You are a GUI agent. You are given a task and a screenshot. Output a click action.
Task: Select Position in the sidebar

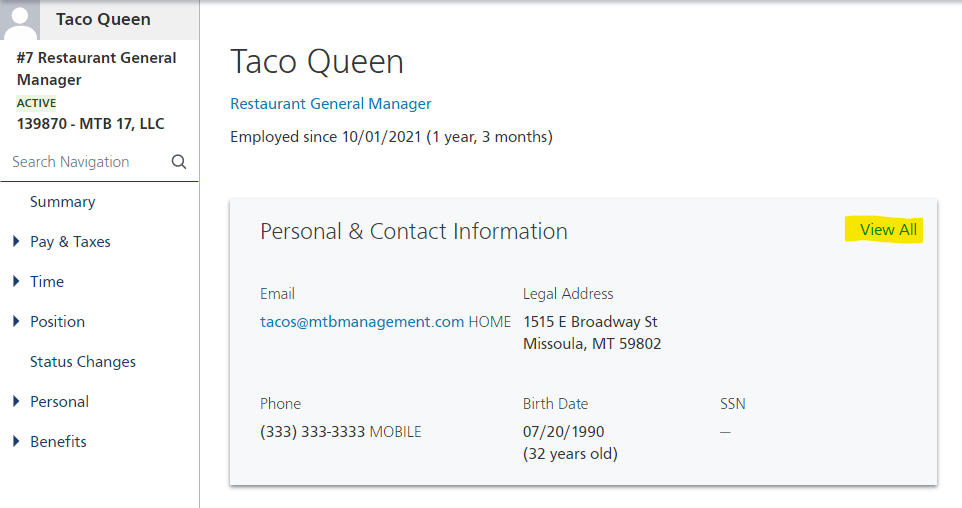[57, 322]
